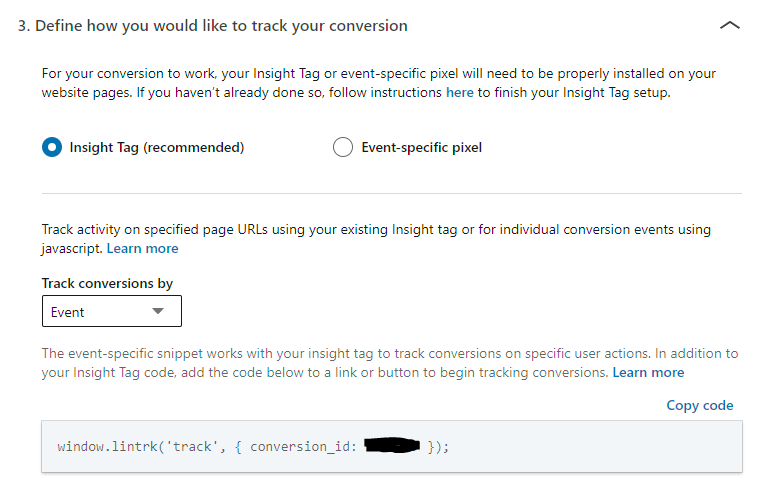Click the 'Insight Tag (recommended)' label text
This screenshot has width=774, height=493.
tap(157, 147)
